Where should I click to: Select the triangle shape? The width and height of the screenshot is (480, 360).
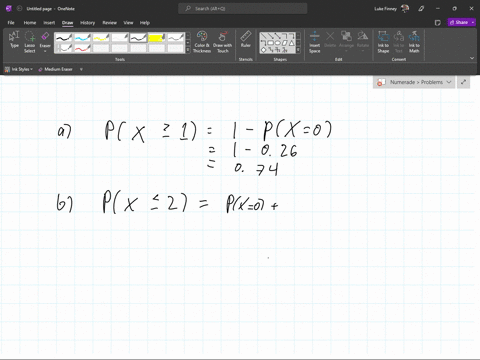292,43
